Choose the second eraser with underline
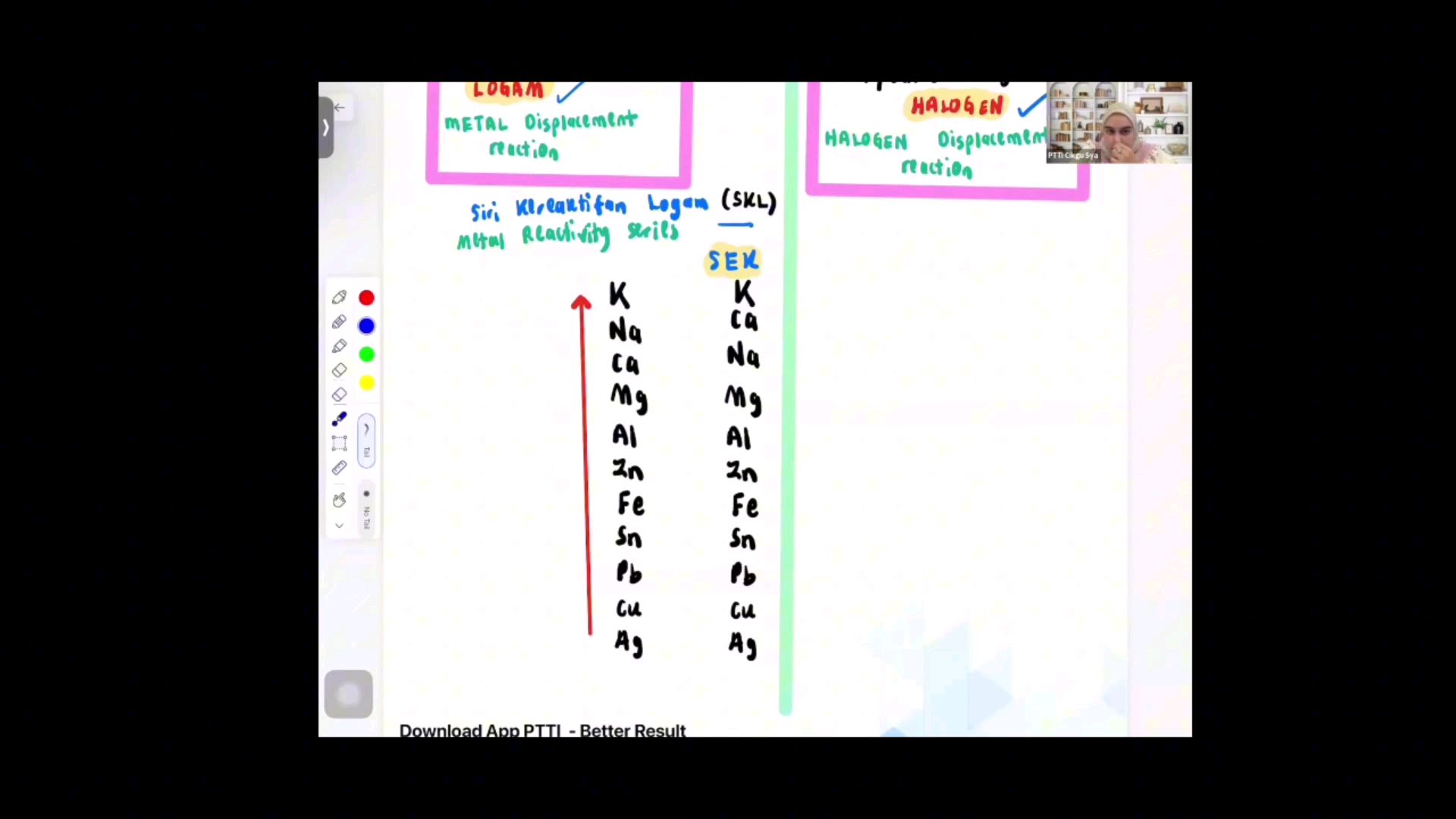 click(x=339, y=394)
